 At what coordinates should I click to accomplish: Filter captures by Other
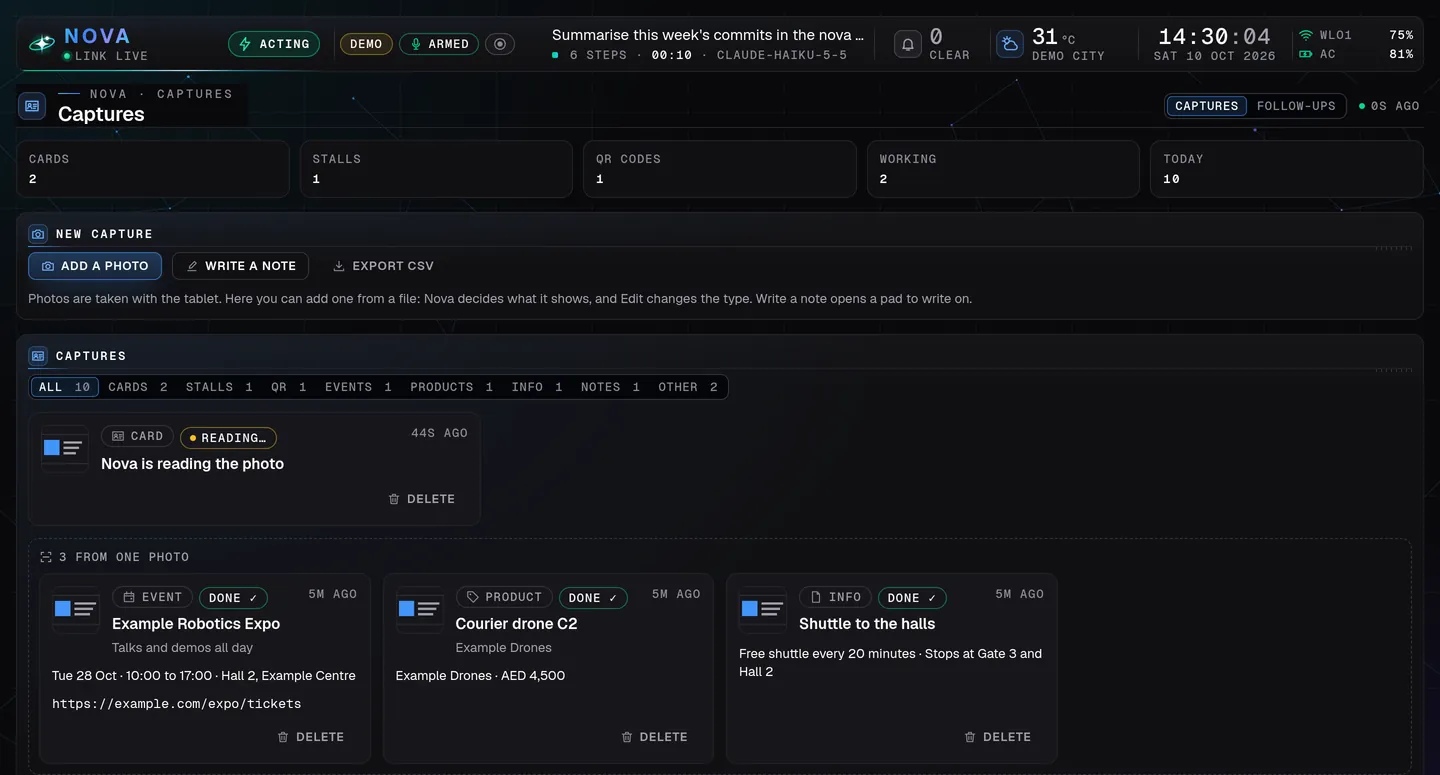pyautogui.click(x=688, y=387)
